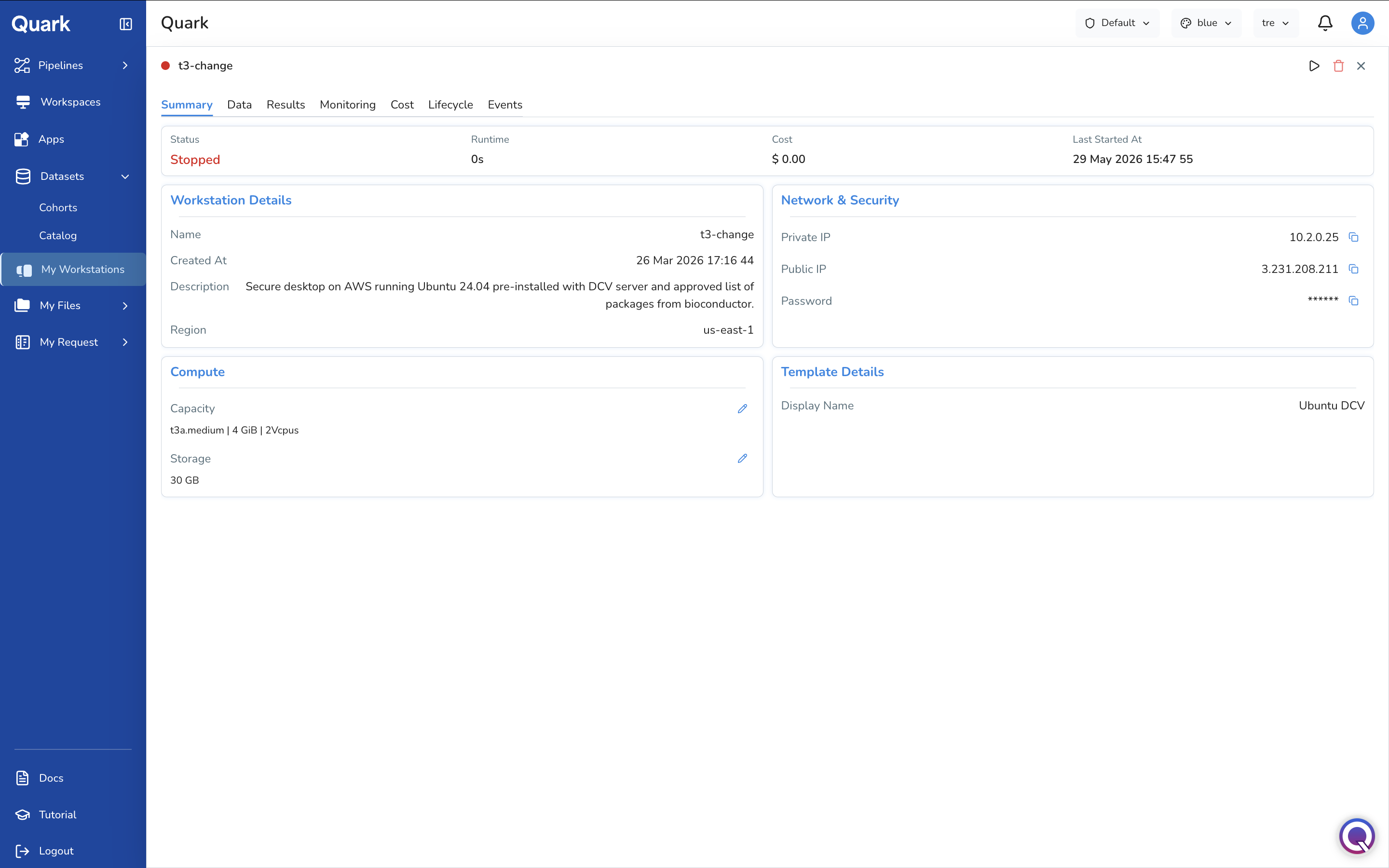Click the Logout arrow icon
The height and width of the screenshot is (868, 1389).
pos(22,851)
